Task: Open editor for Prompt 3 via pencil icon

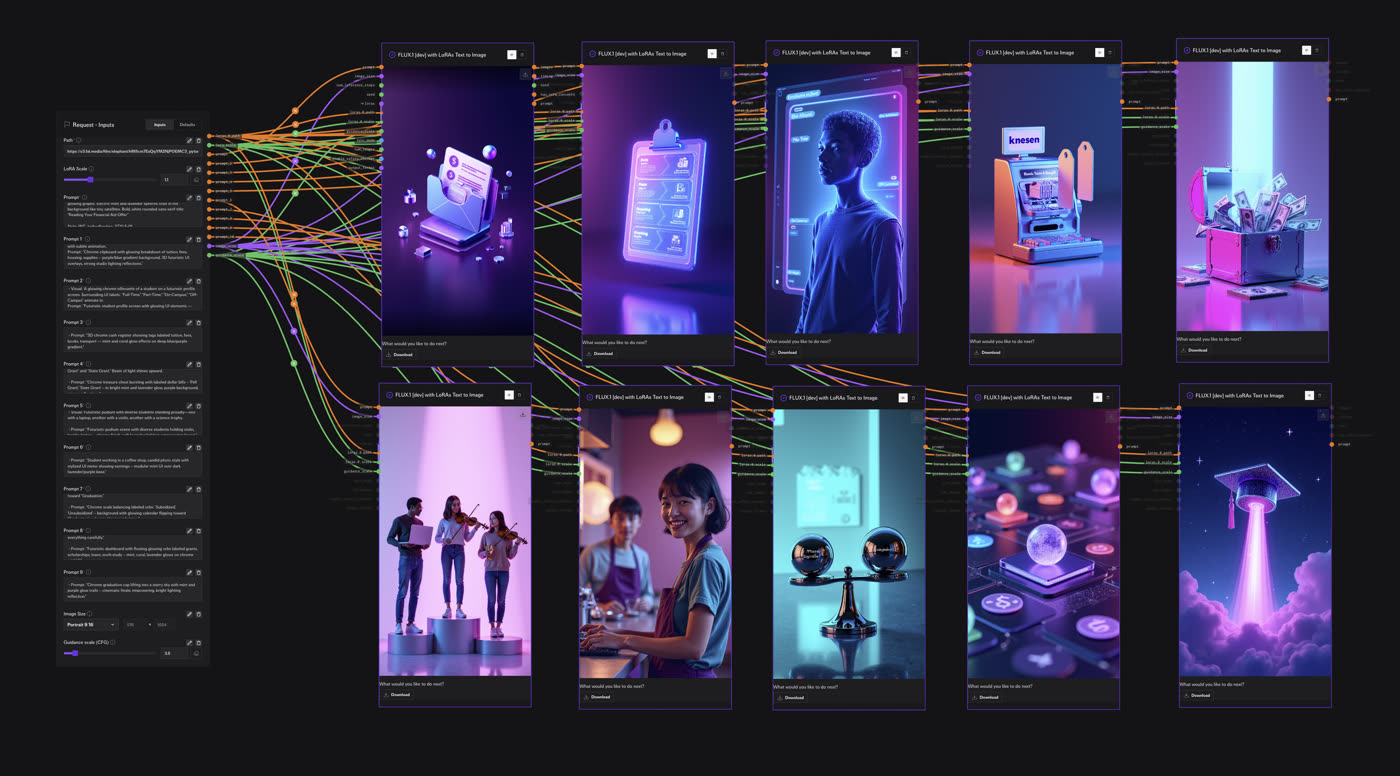Action: pos(189,323)
